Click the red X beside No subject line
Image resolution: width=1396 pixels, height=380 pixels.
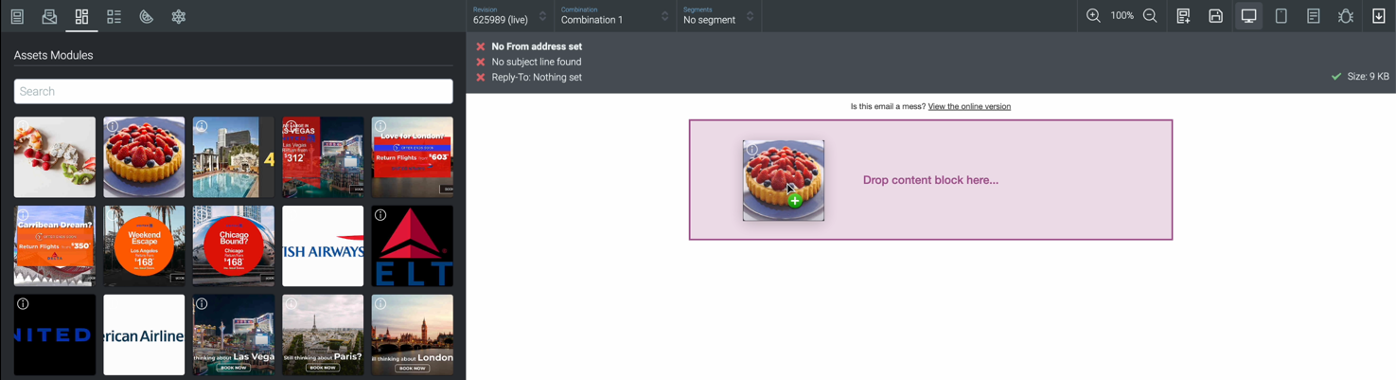click(480, 62)
